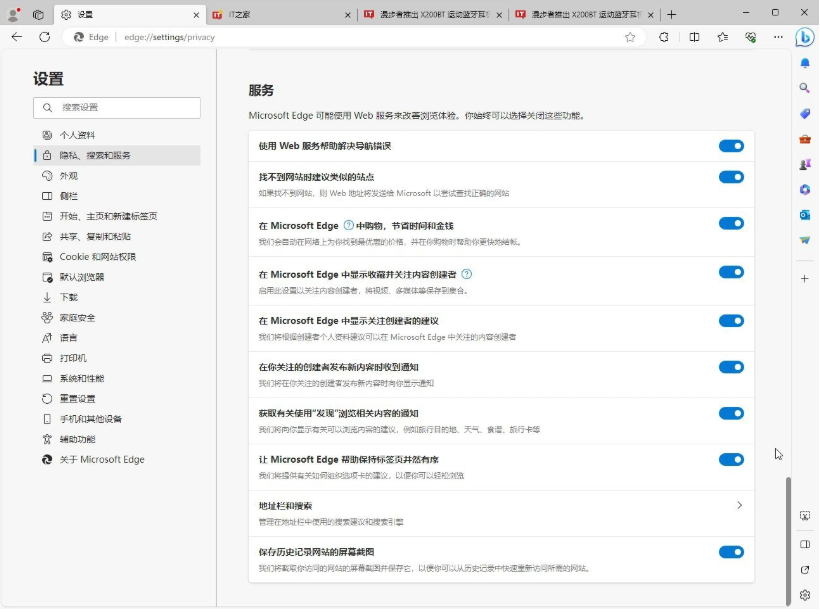The height and width of the screenshot is (614, 820).
Task: Close the 设置 tab
Action: point(196,15)
